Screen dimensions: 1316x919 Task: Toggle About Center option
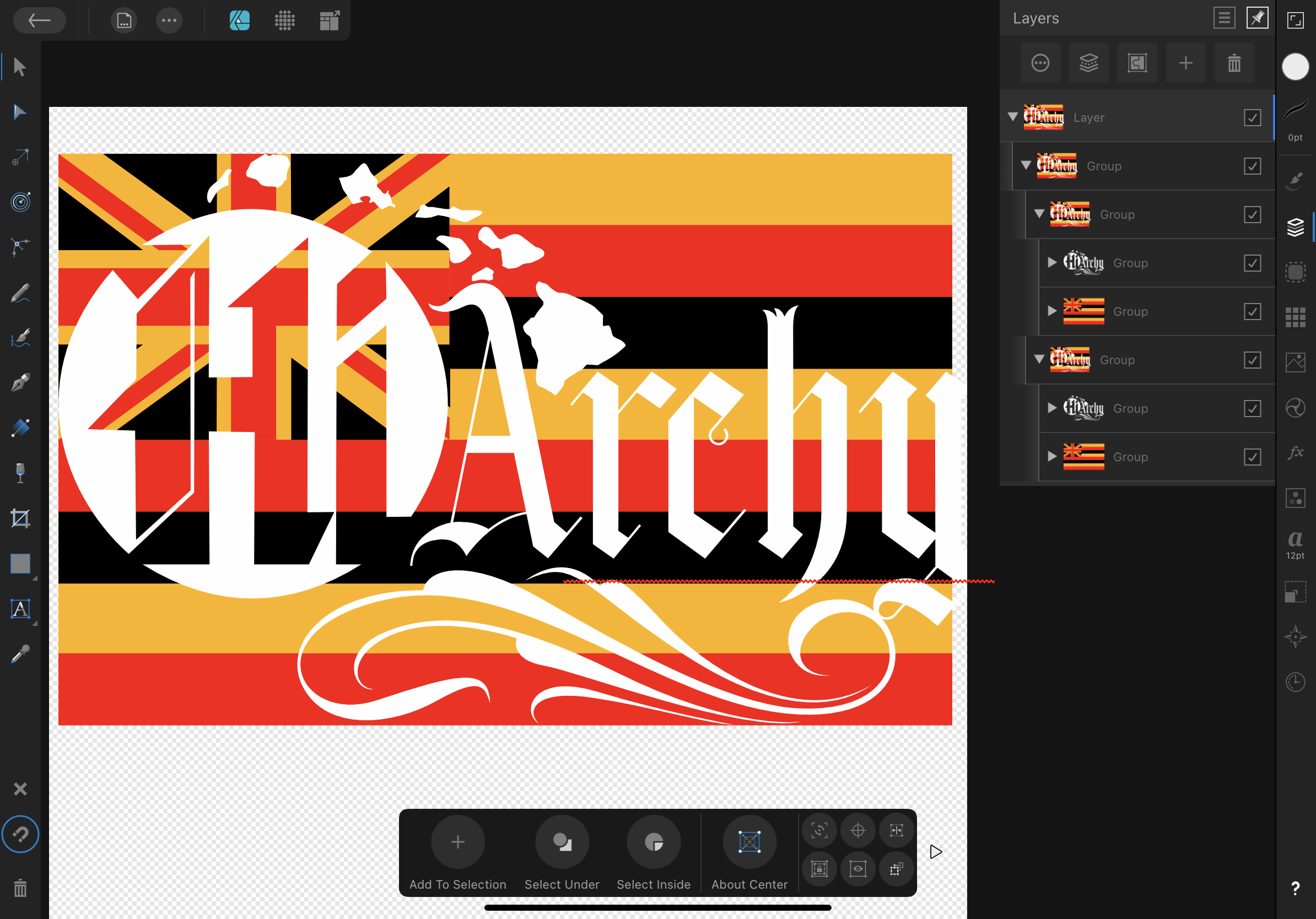(749, 852)
